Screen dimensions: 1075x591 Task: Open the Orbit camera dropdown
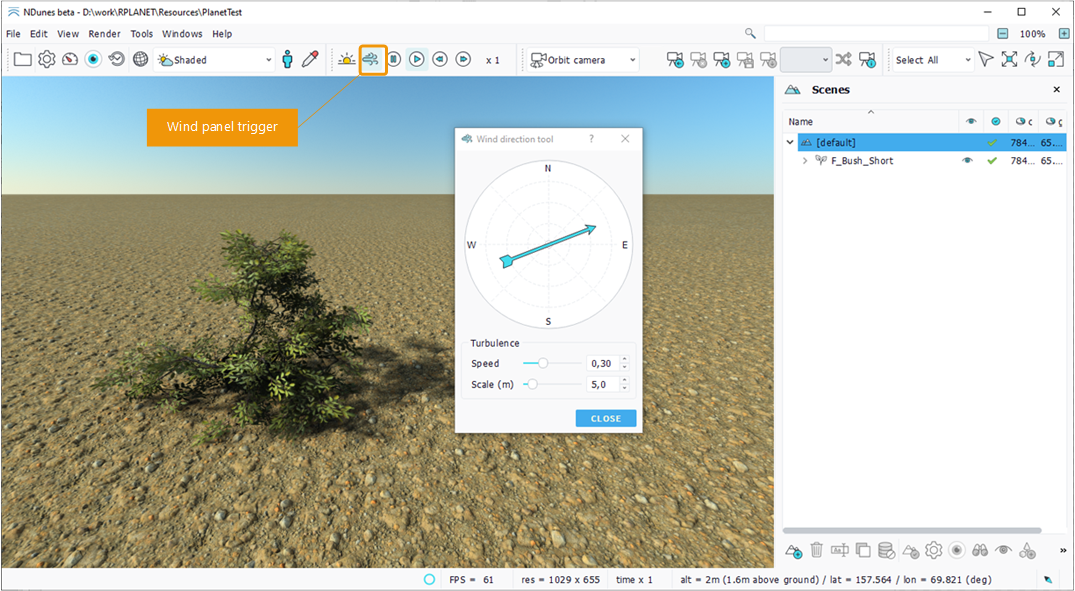point(584,60)
